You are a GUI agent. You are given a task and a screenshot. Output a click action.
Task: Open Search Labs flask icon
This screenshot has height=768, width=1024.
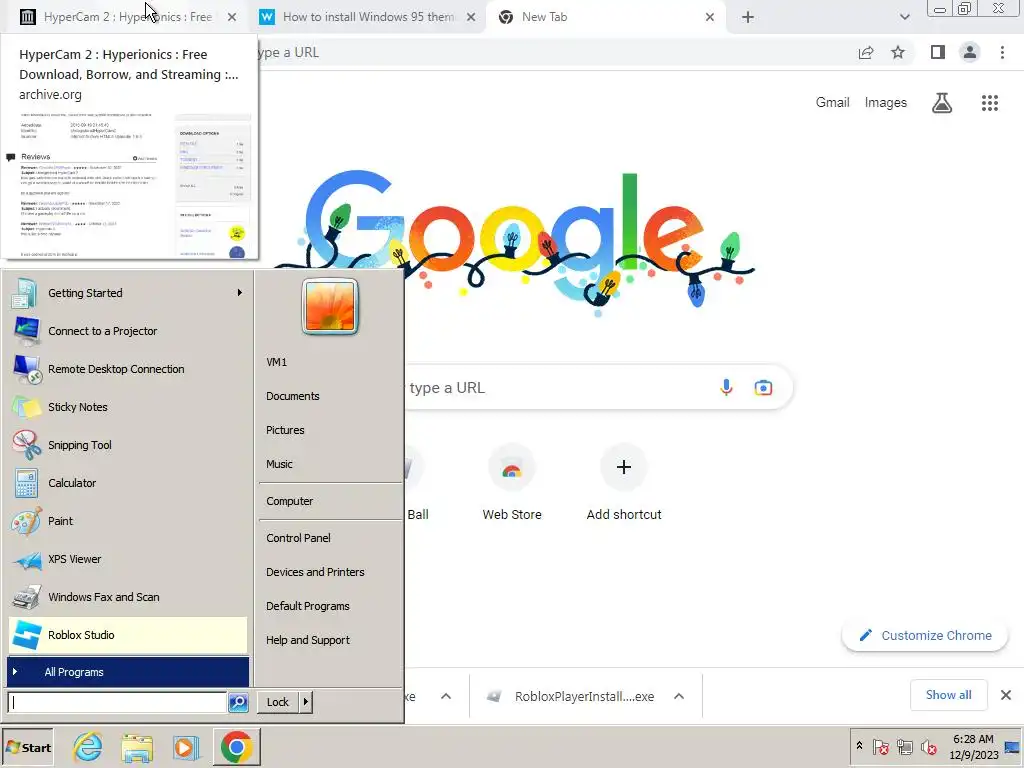point(942,103)
